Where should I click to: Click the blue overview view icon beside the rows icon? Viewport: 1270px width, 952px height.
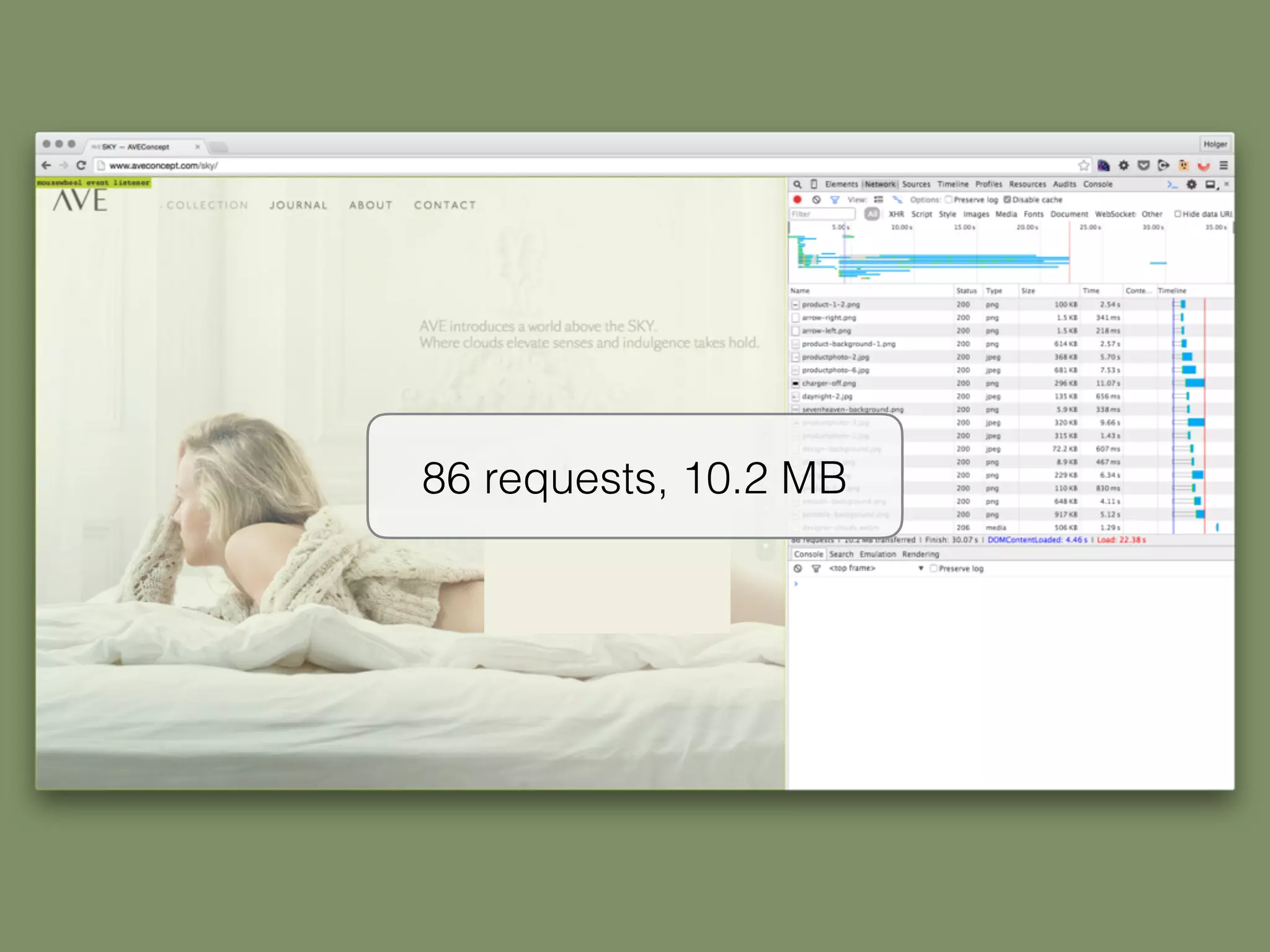(897, 200)
